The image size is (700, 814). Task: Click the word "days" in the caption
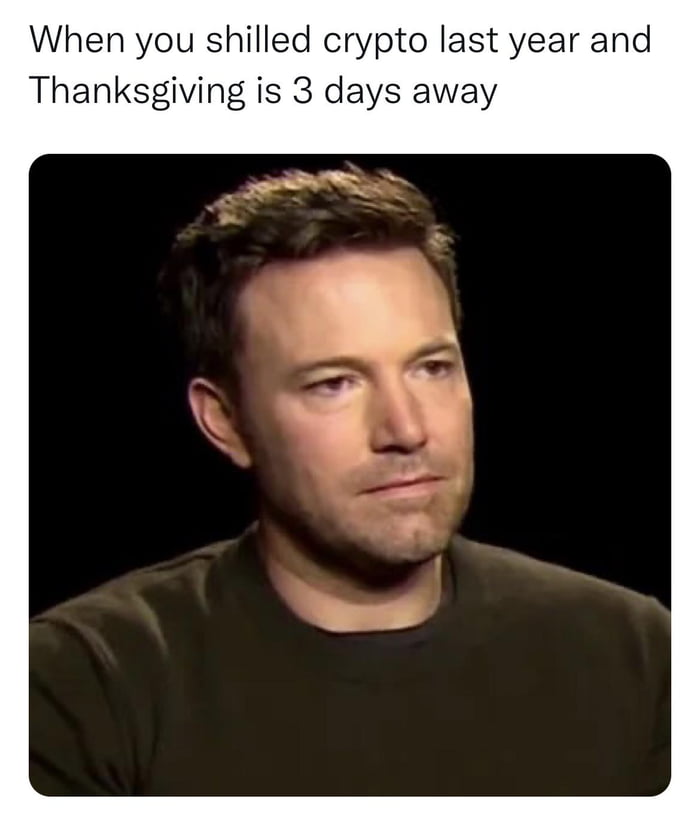pyautogui.click(x=362, y=93)
